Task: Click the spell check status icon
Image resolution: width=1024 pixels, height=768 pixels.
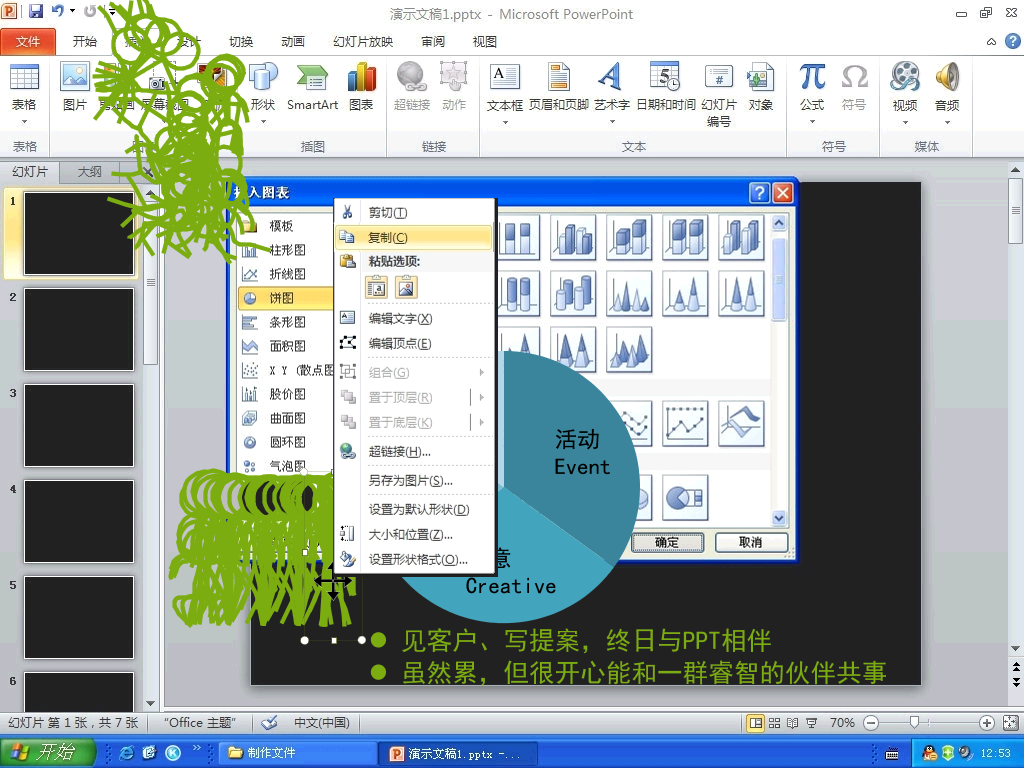Action: (269, 723)
